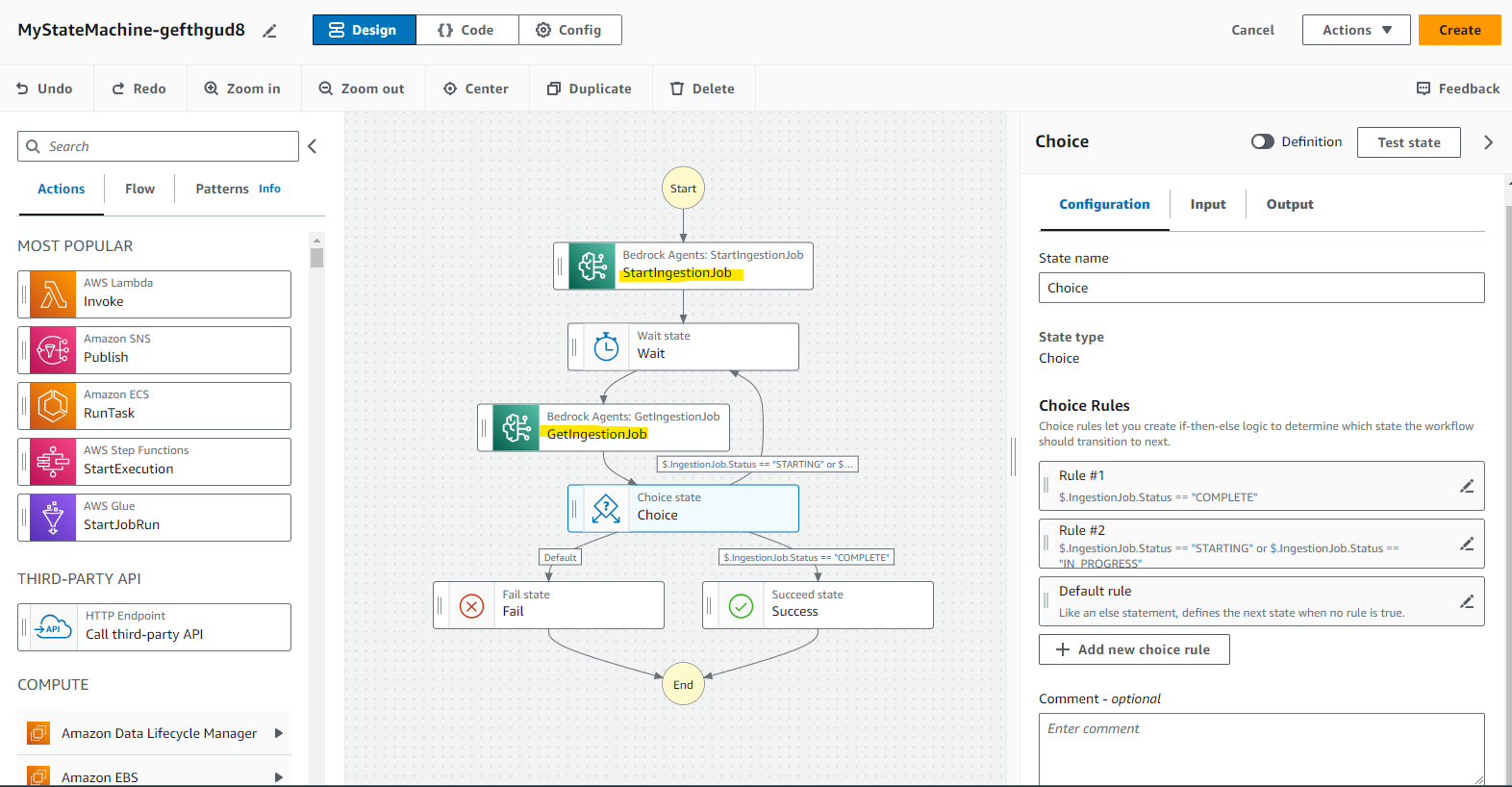
Task: Click the AWS Glue StartJobRun icon
Action: tap(53, 518)
